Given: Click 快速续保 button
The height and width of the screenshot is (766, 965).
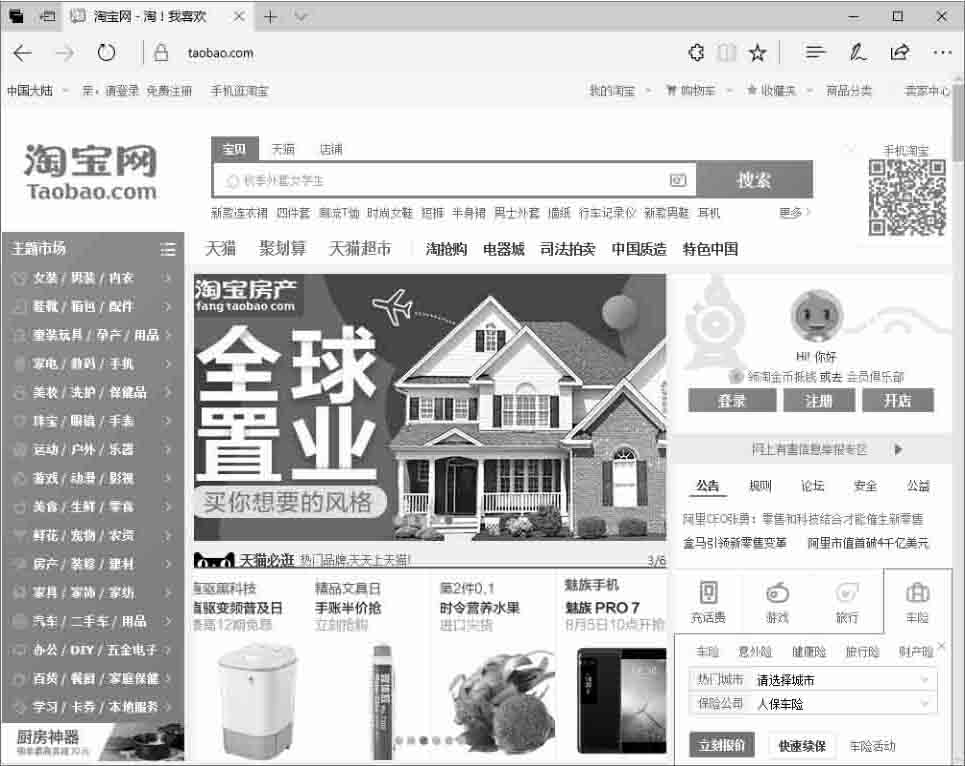Looking at the screenshot, I should coord(802,746).
